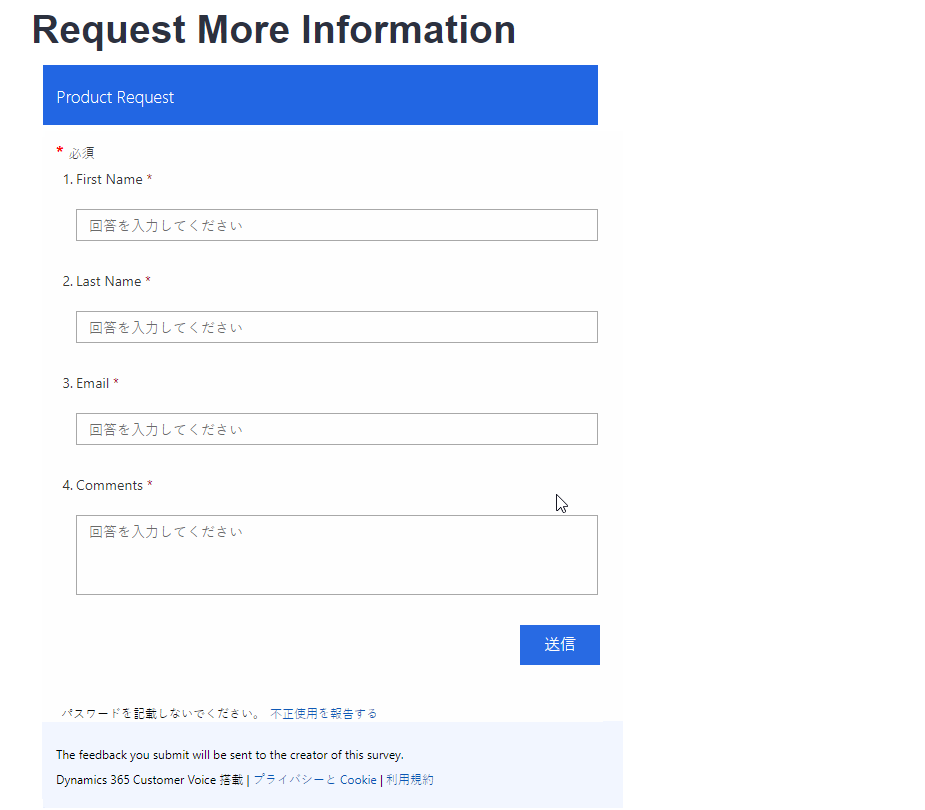
Task: Click the Request More Information page title
Action: coord(274,30)
